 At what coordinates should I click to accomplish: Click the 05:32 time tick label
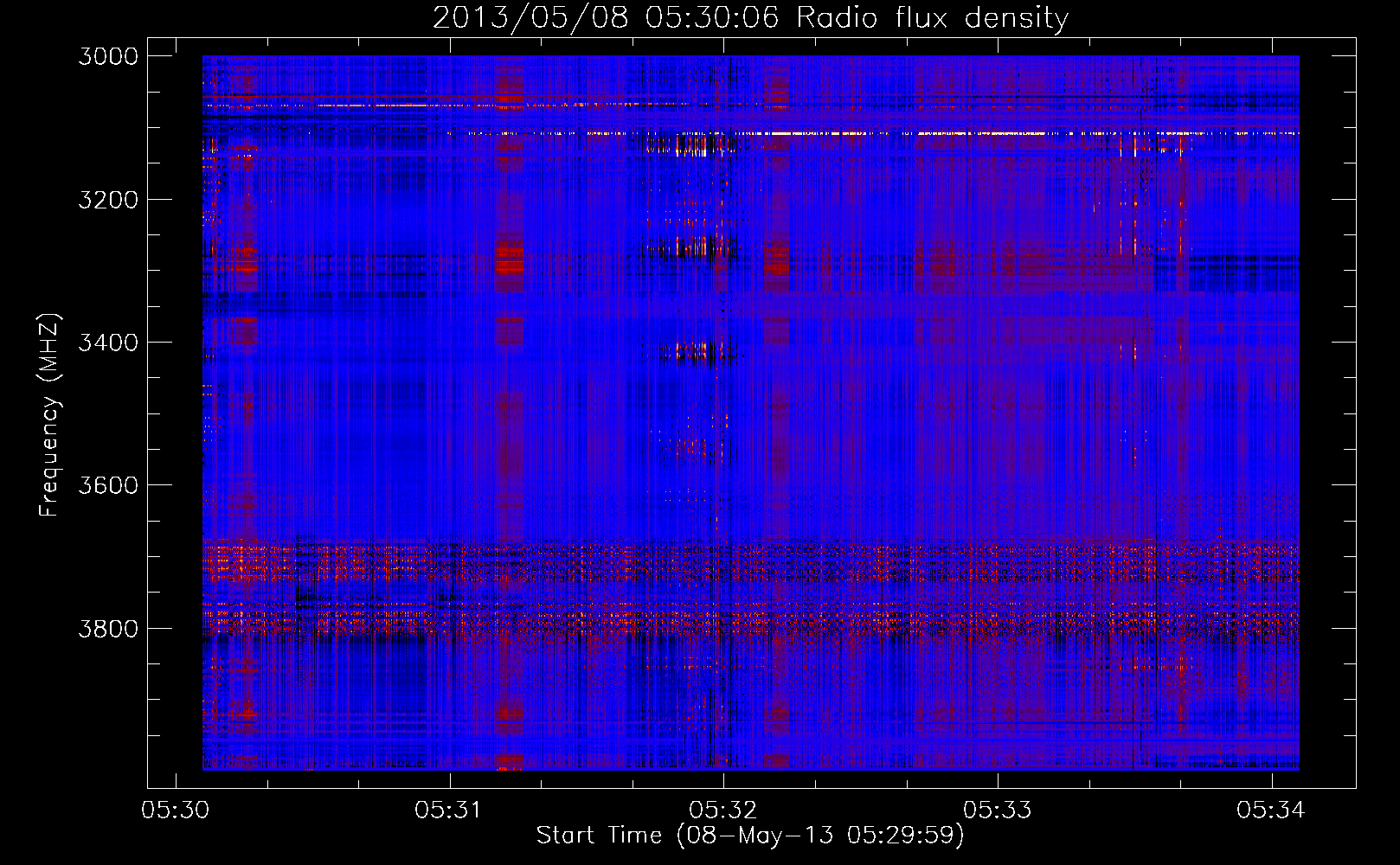coord(723,810)
